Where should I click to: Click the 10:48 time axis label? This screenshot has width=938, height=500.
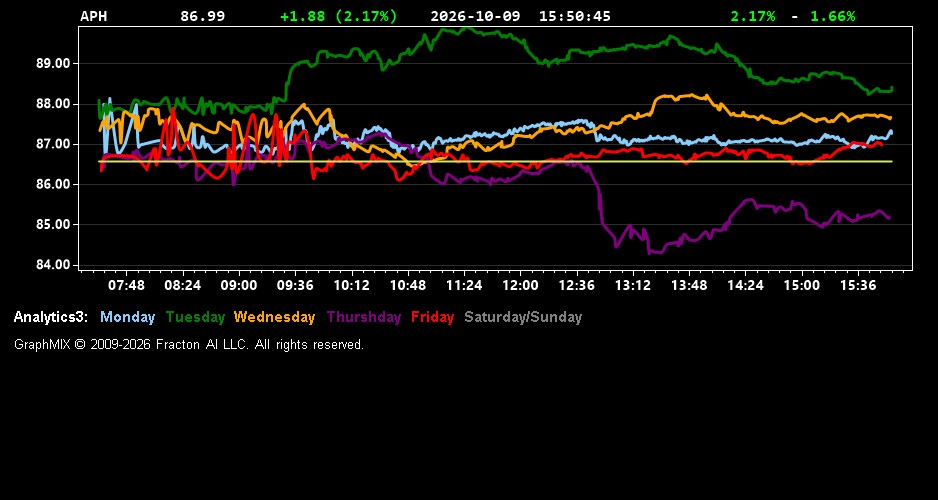point(408,285)
